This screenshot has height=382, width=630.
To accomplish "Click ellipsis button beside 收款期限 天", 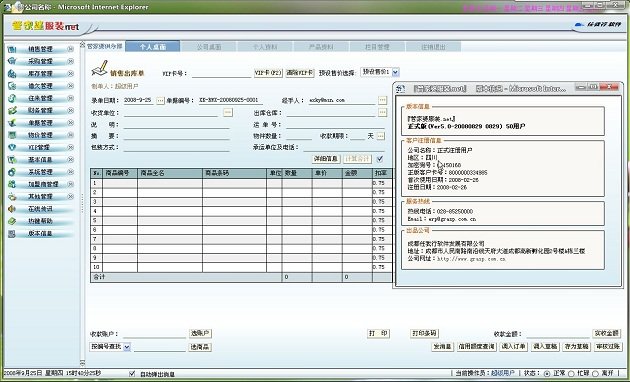I will (380, 136).
